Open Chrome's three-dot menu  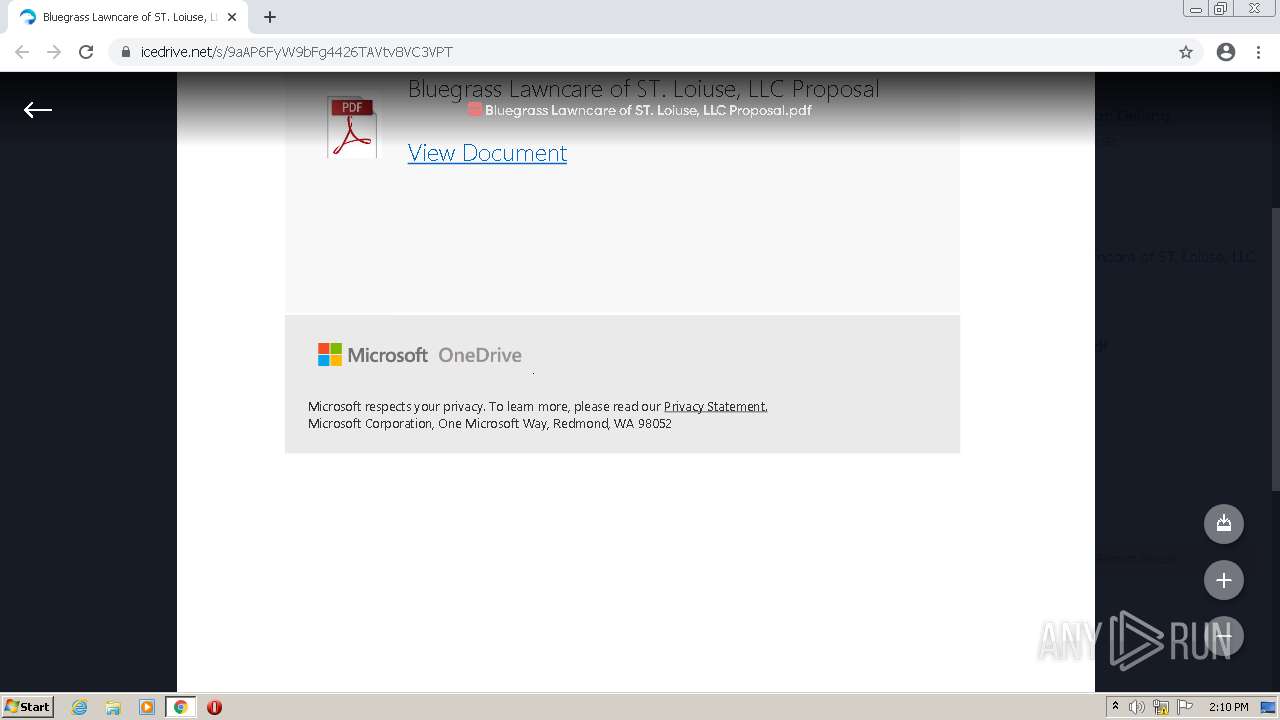[1258, 52]
